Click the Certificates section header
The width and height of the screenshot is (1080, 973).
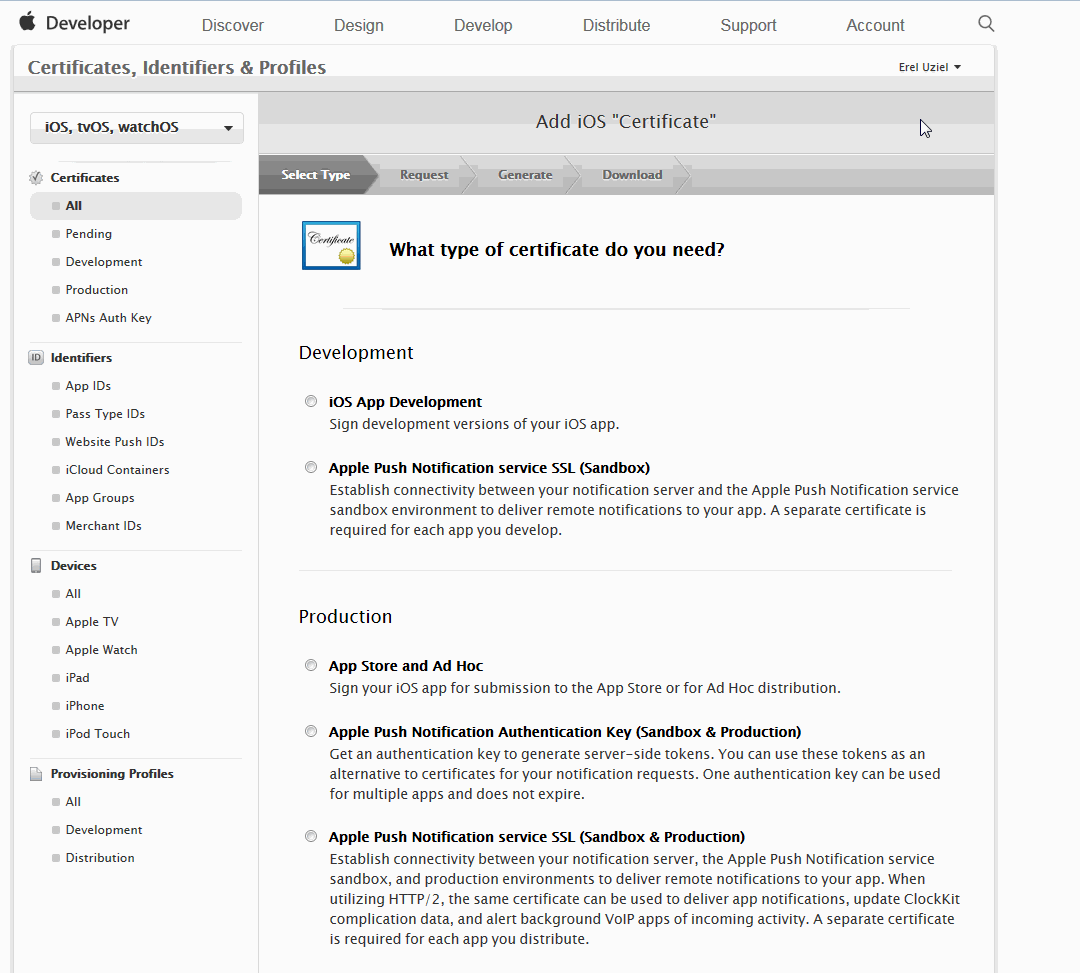coord(85,178)
